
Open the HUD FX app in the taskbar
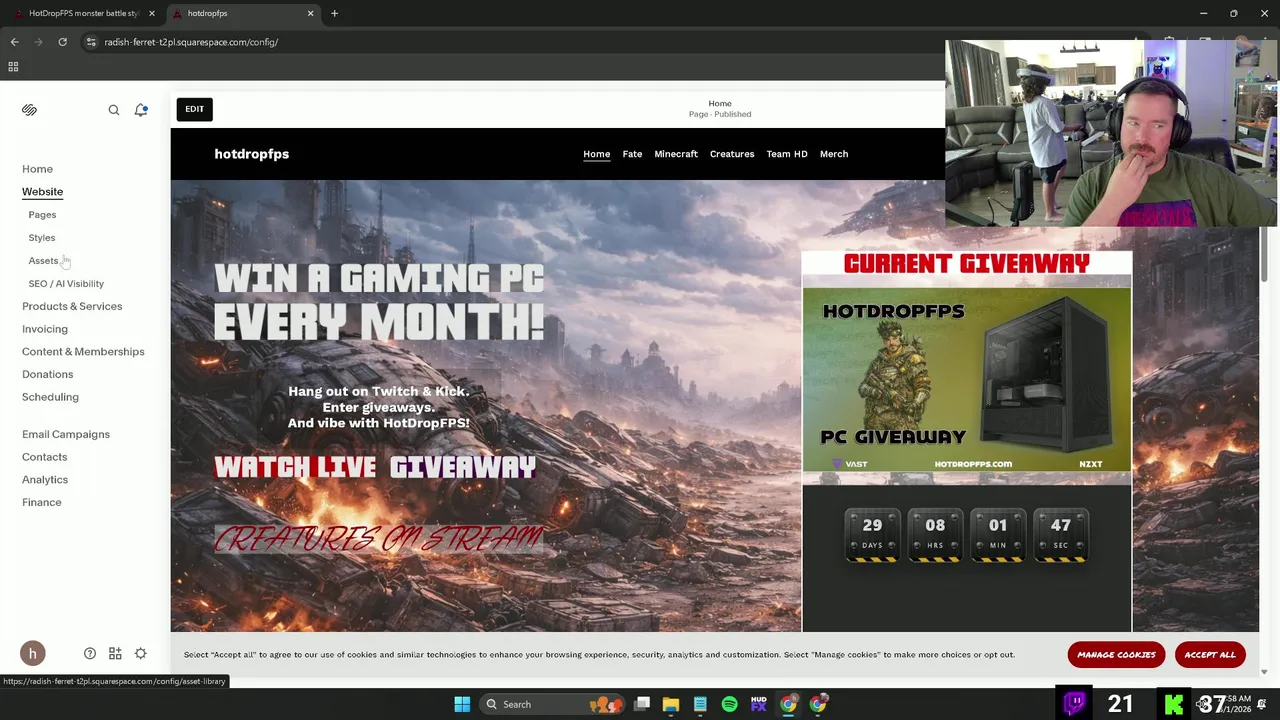pos(759,704)
